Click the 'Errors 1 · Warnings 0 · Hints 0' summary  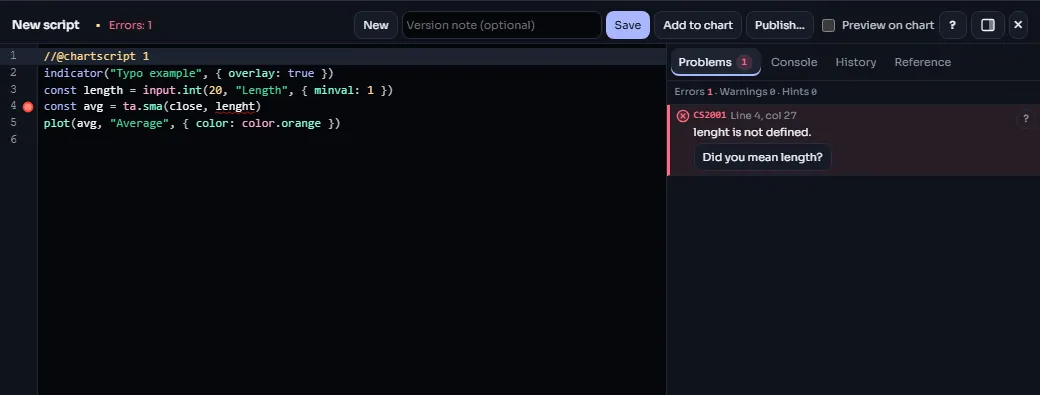pyautogui.click(x=746, y=91)
